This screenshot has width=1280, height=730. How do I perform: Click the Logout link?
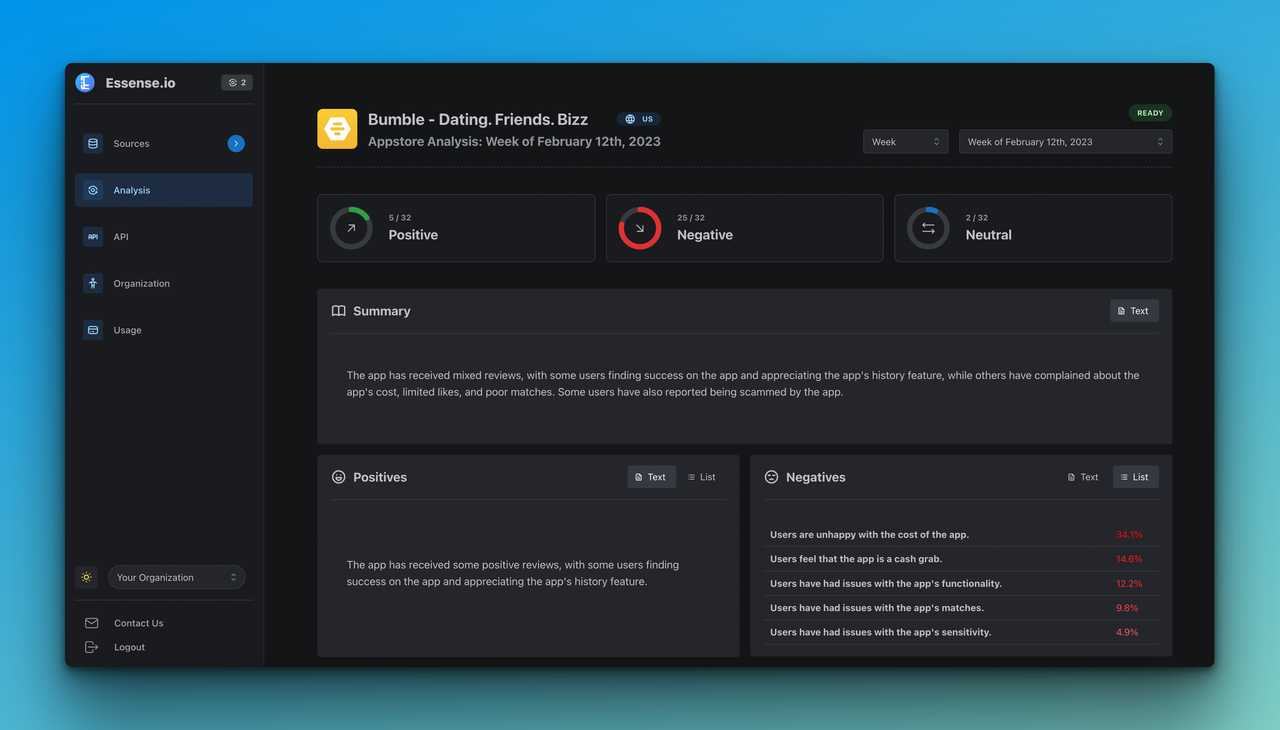click(x=129, y=647)
